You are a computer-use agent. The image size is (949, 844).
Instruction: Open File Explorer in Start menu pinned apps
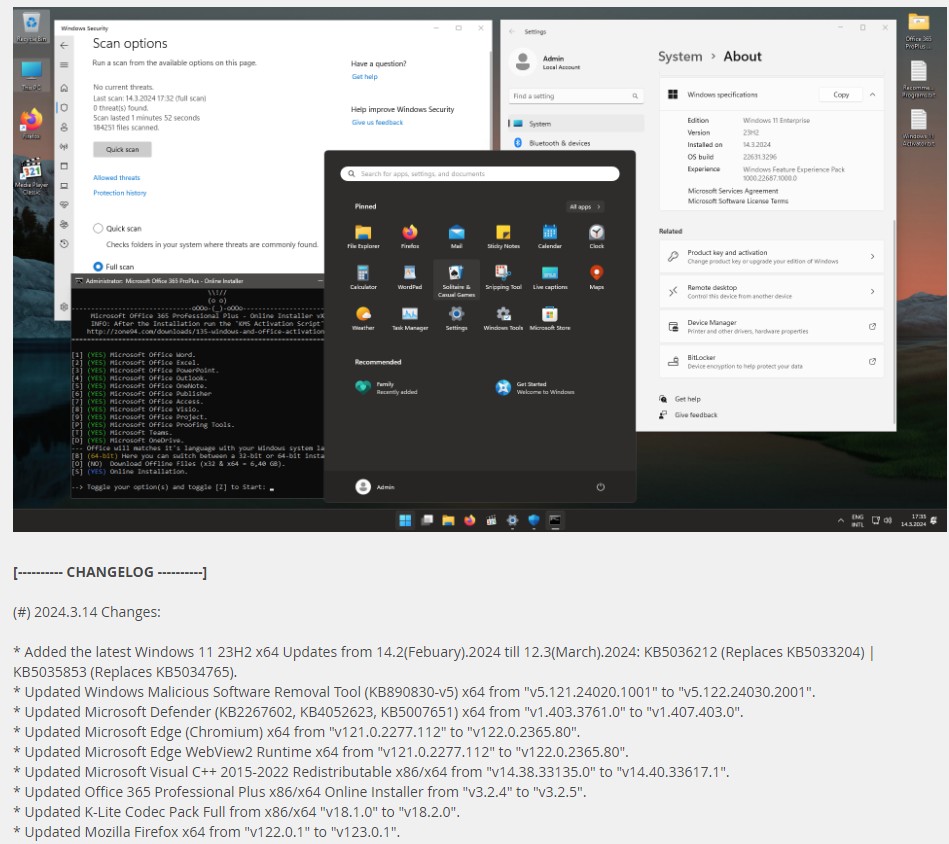click(x=363, y=237)
